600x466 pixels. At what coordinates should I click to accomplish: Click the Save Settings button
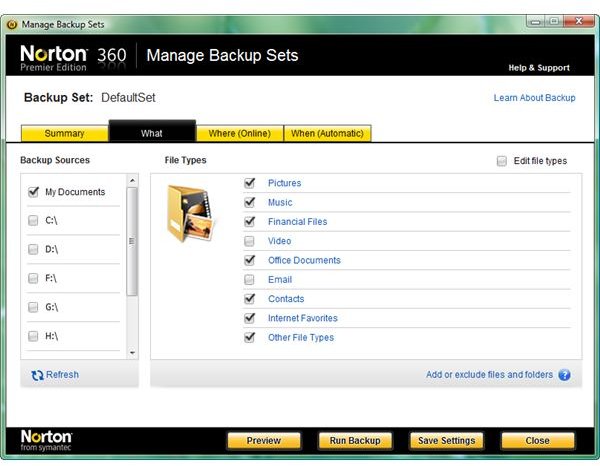click(x=447, y=441)
